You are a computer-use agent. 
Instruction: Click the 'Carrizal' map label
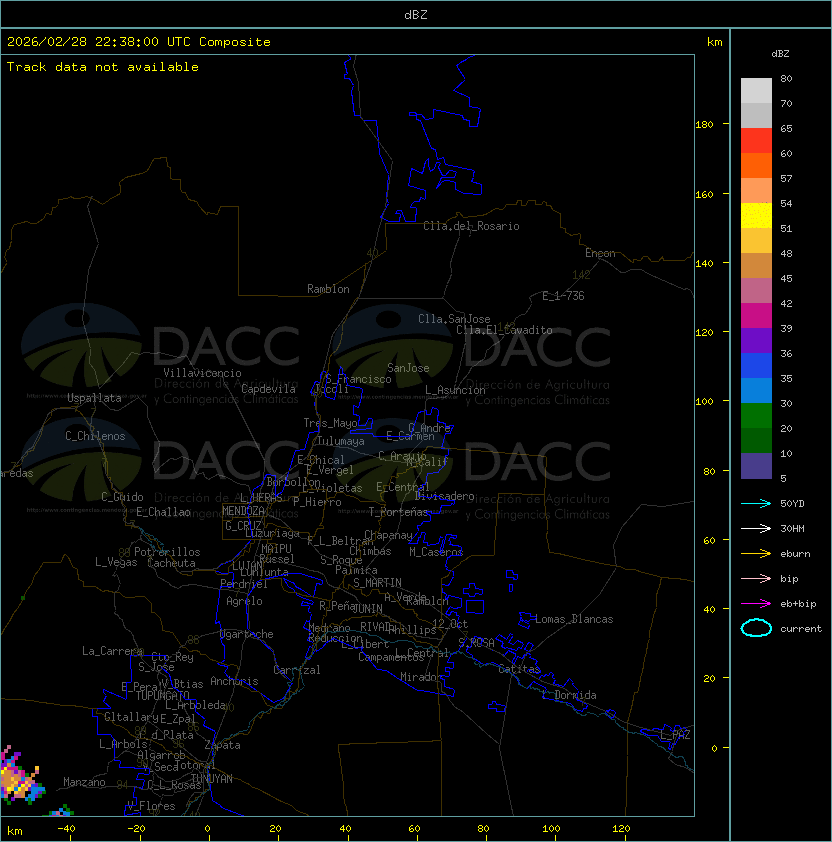[296, 670]
